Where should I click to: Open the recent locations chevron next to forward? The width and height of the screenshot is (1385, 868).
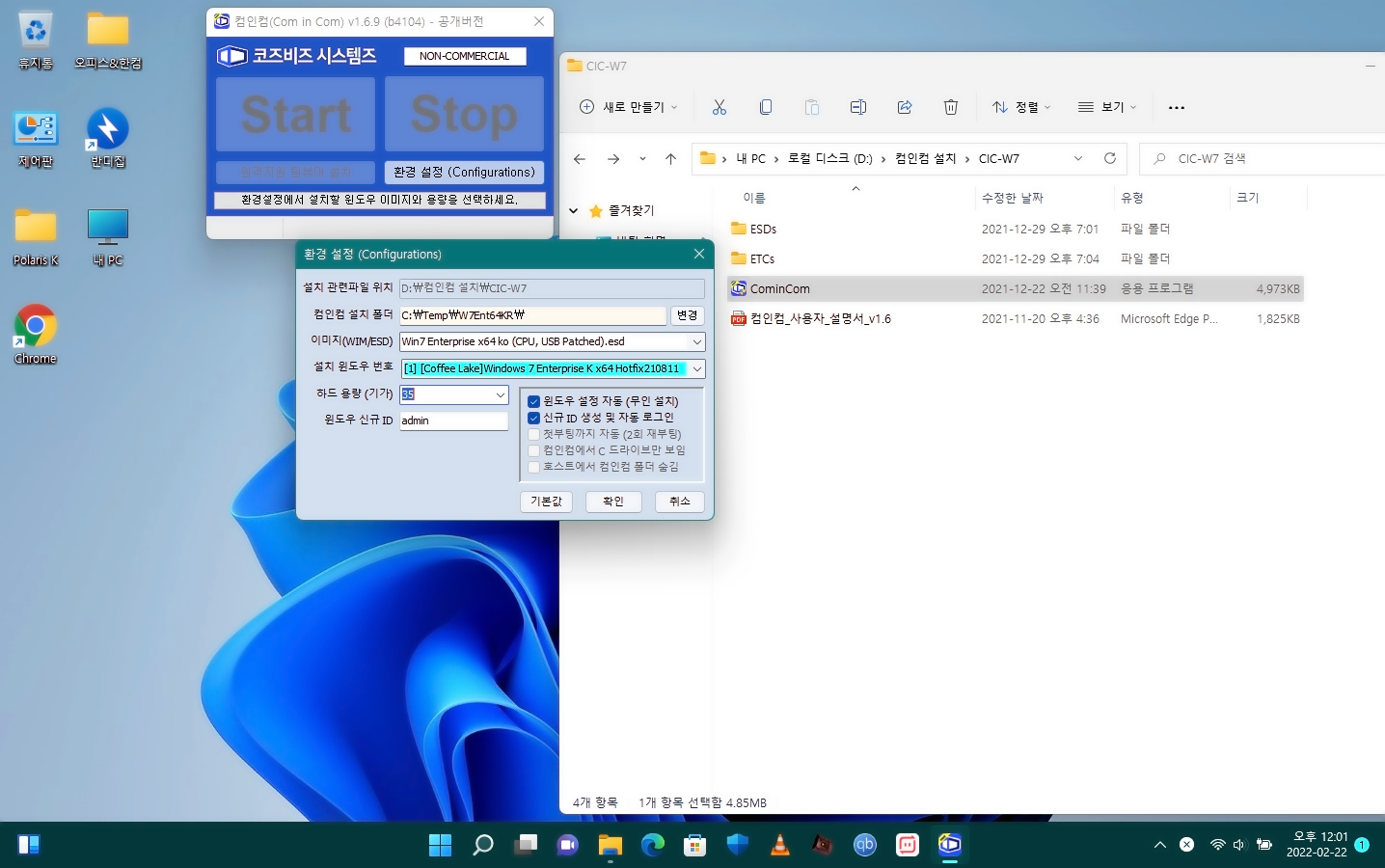(x=642, y=159)
